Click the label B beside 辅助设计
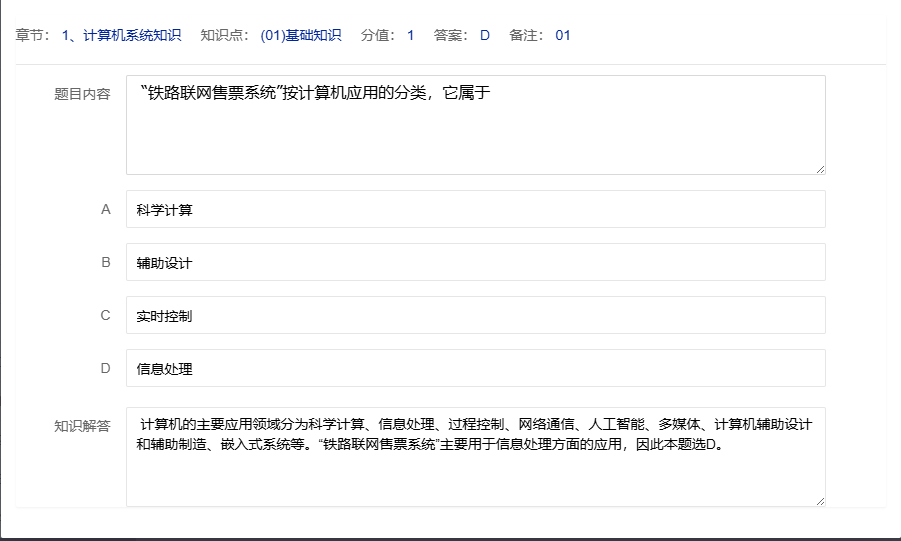This screenshot has height=541, width=901. pyautogui.click(x=105, y=263)
